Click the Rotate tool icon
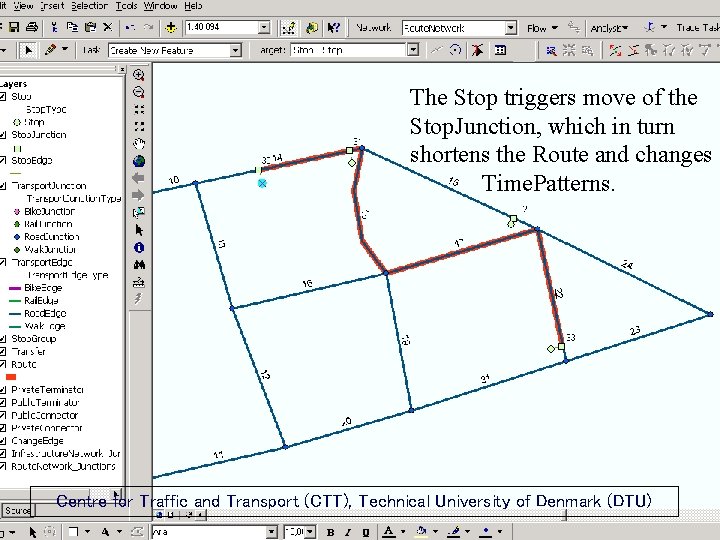 click(x=455, y=50)
